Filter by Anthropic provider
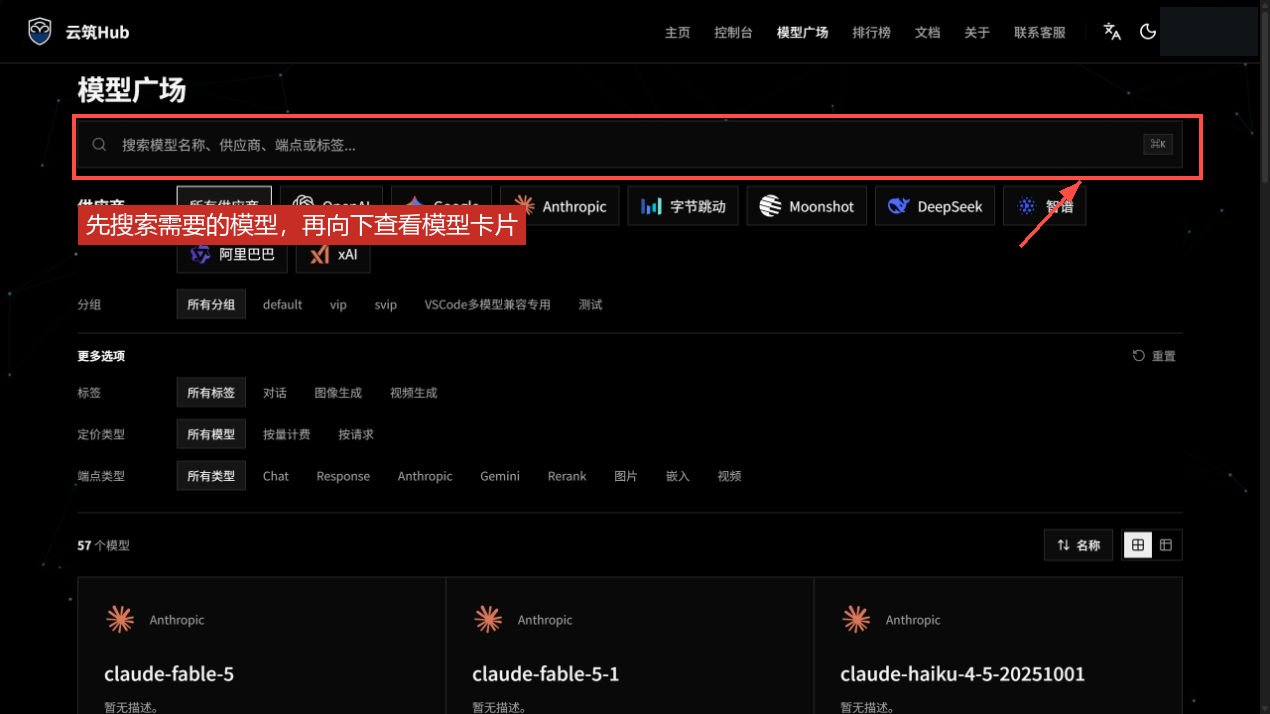 pyautogui.click(x=560, y=206)
